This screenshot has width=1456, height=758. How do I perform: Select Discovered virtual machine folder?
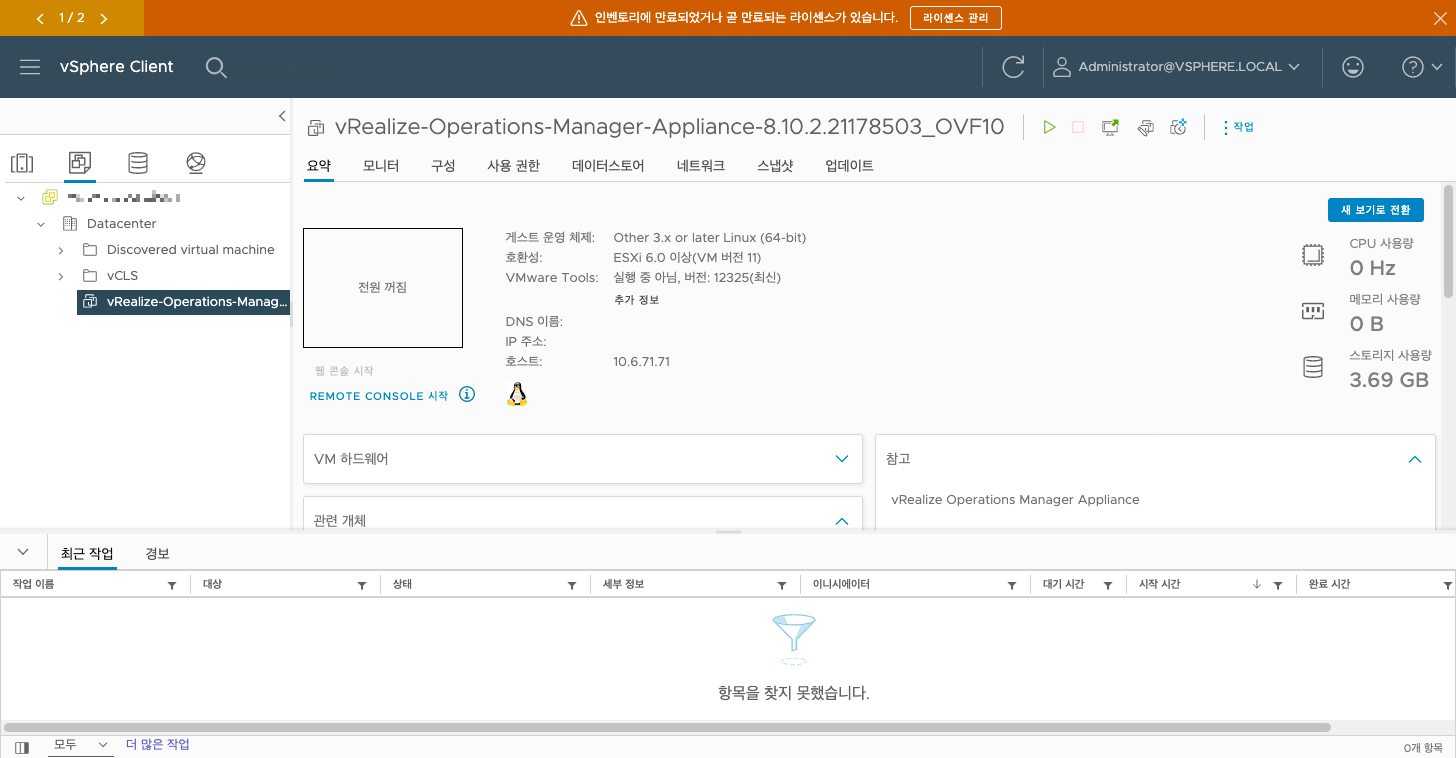[x=190, y=250]
